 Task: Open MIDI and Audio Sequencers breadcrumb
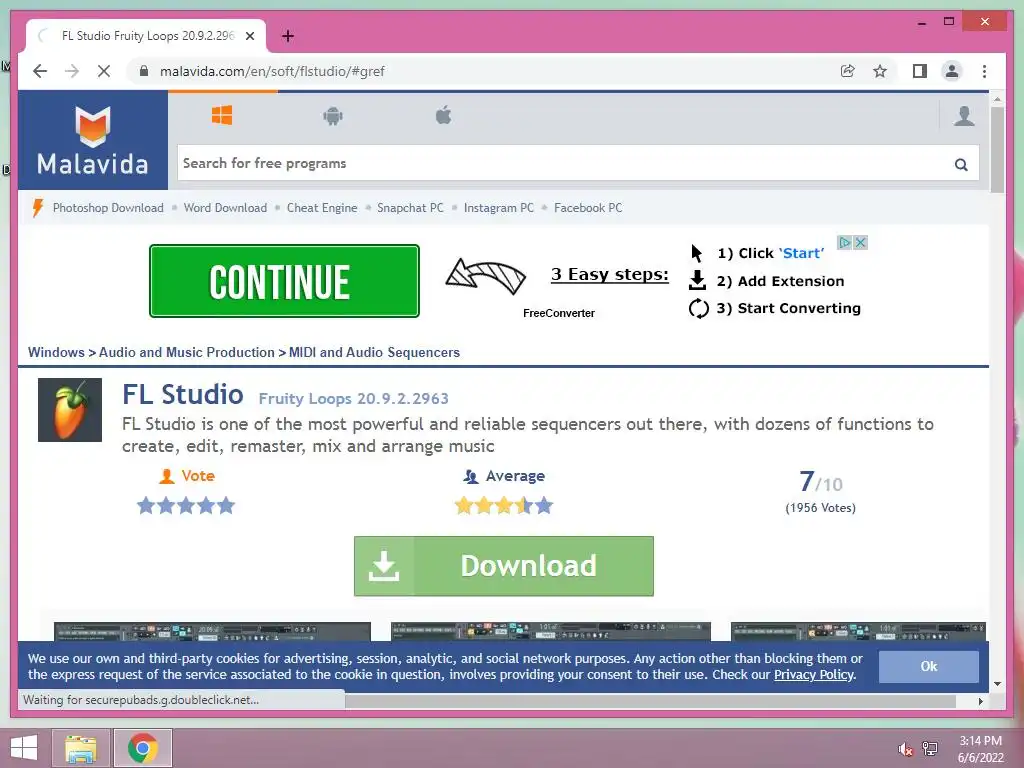coord(374,353)
